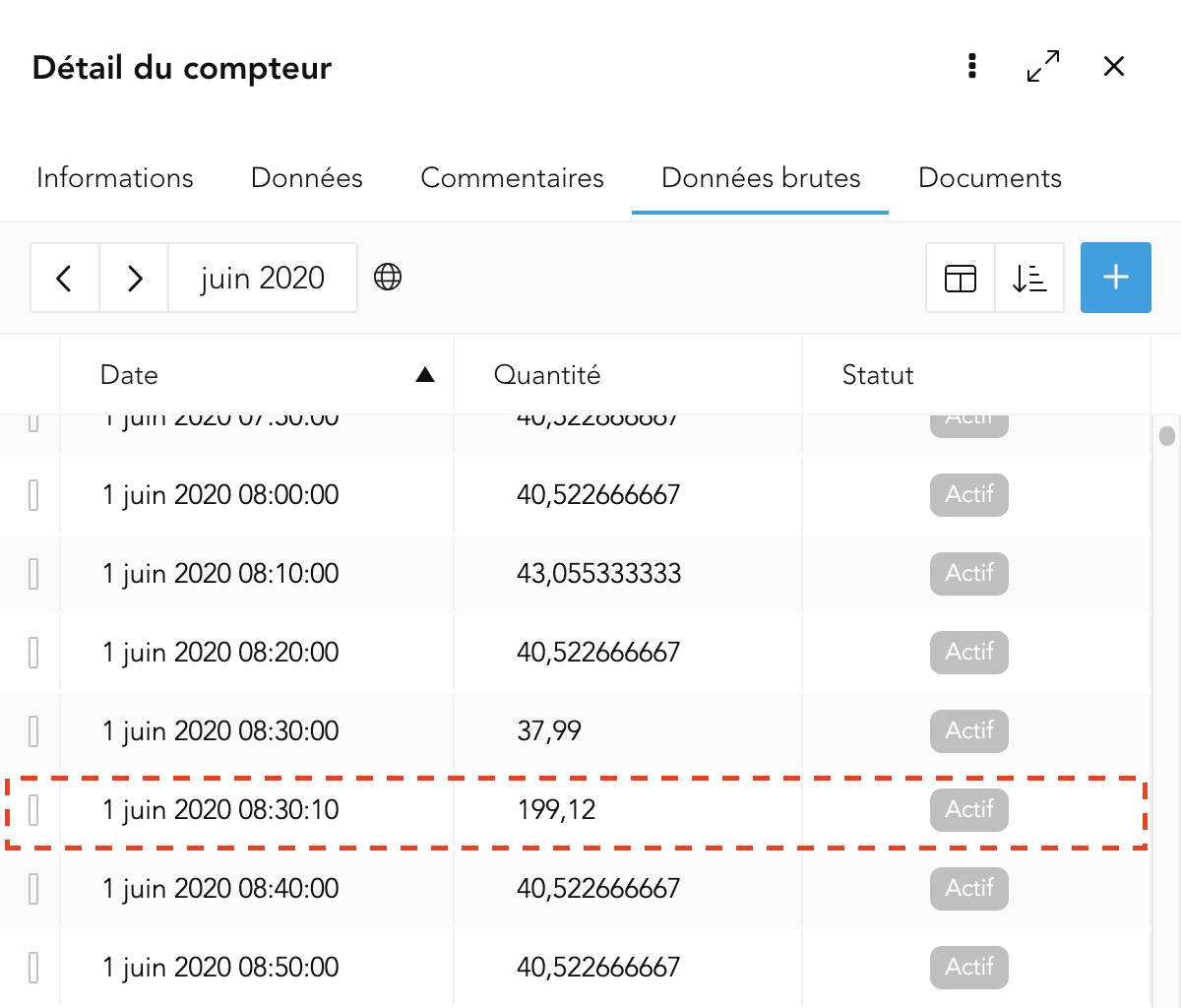
Task: Go to the previous month
Action: pyautogui.click(x=65, y=278)
